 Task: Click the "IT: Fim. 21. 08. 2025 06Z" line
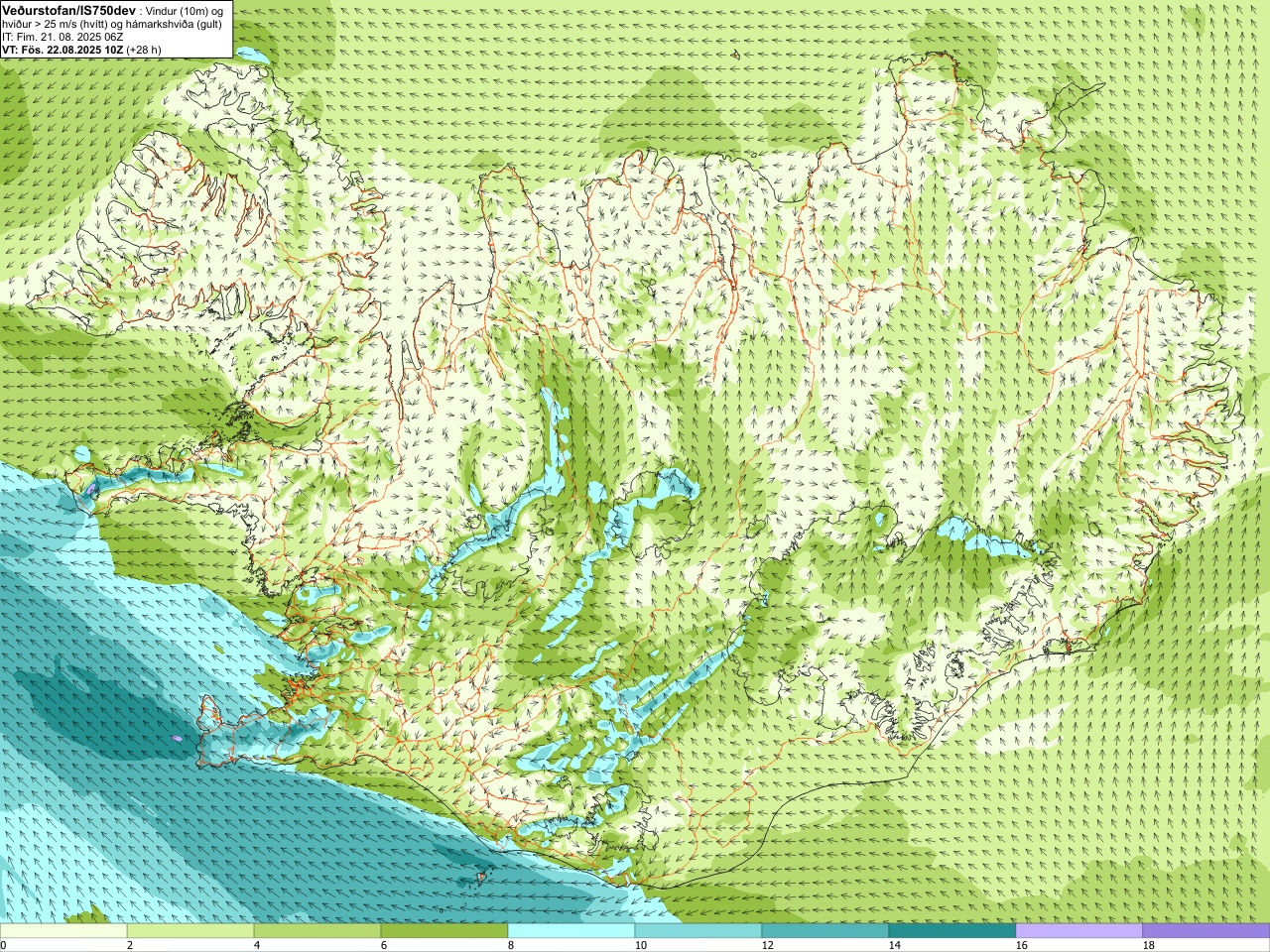point(63,37)
